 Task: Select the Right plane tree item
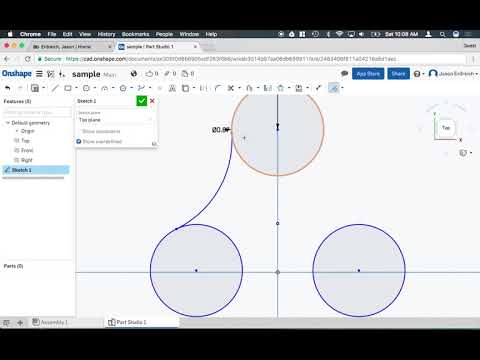tap(27, 160)
